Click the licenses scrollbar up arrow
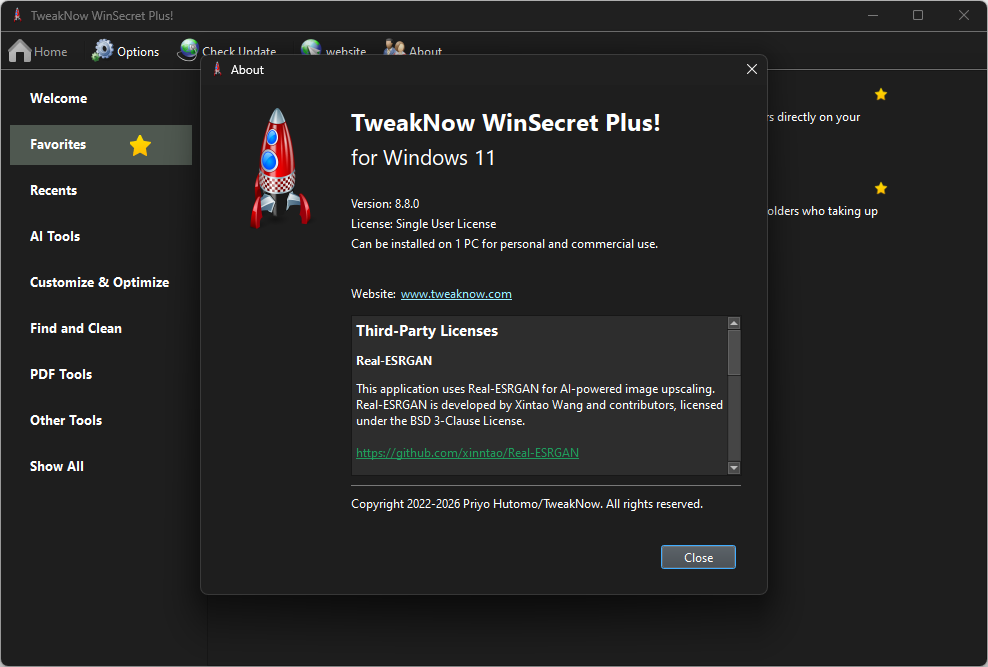Image resolution: width=988 pixels, height=667 pixels. tap(733, 323)
